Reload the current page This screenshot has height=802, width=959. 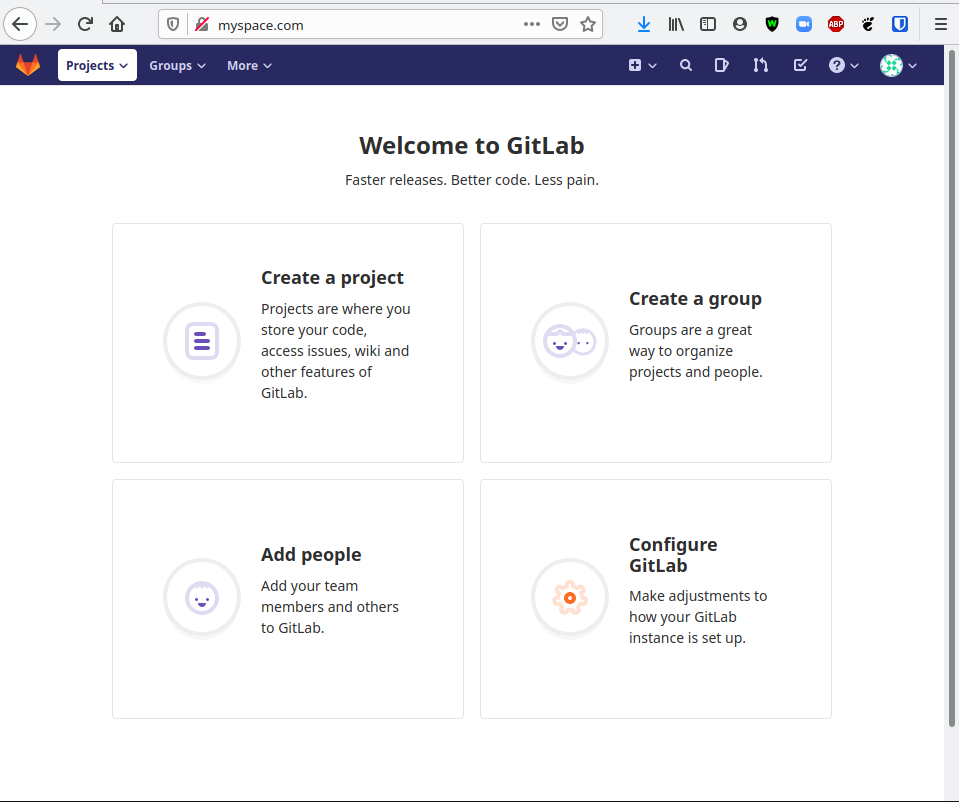pyautogui.click(x=85, y=24)
